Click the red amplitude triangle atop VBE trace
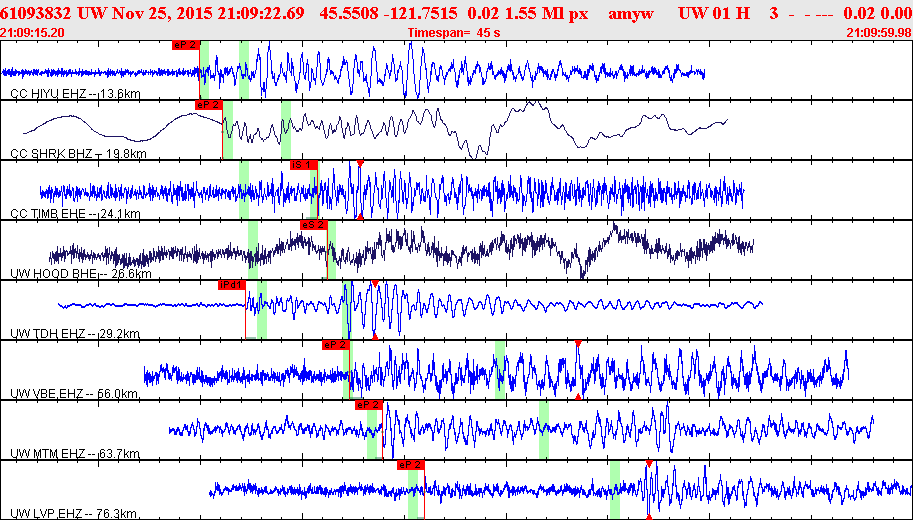Viewport: 913px width, 520px height. coord(578,344)
